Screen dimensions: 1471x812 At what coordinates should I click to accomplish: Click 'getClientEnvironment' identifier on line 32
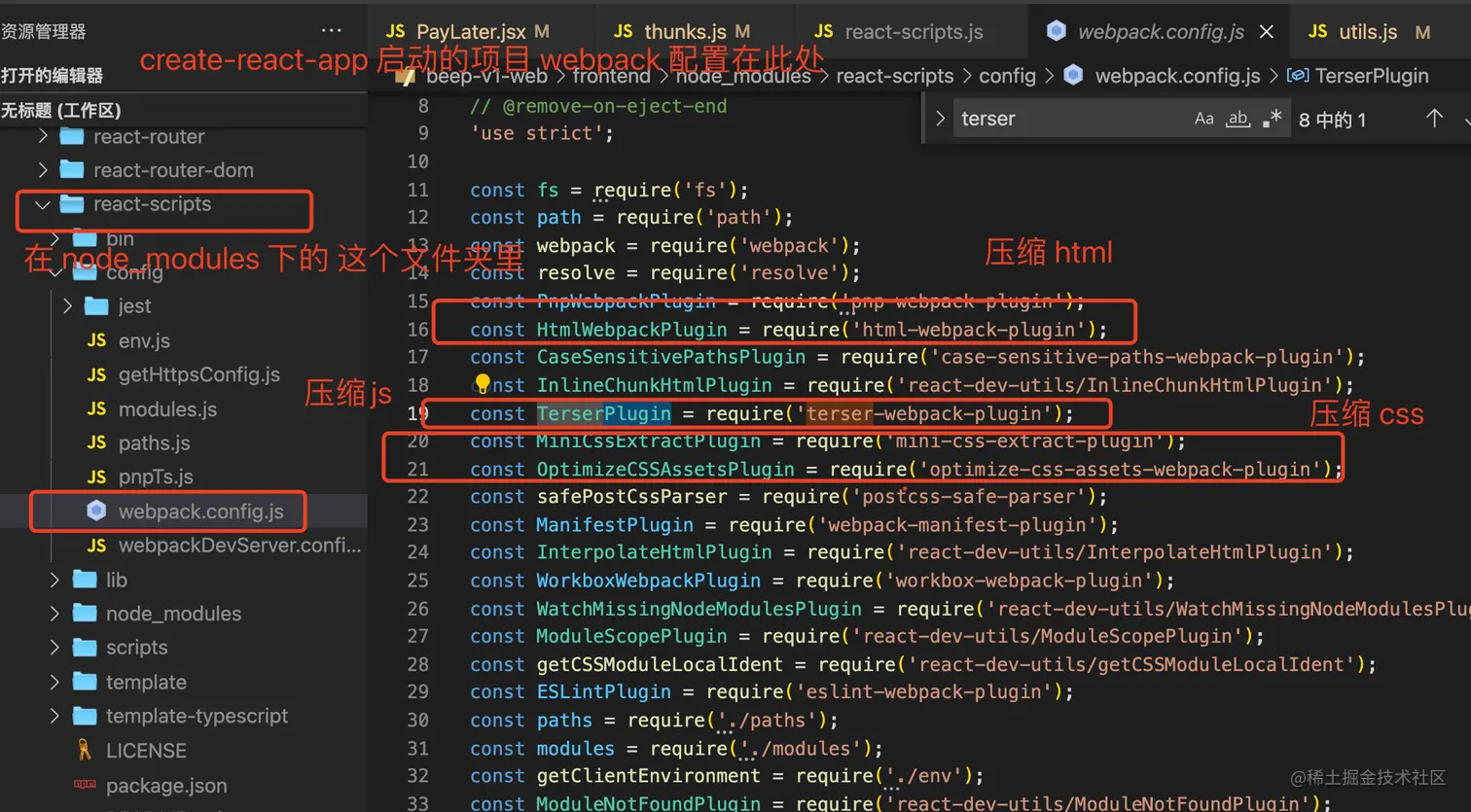tap(649, 776)
